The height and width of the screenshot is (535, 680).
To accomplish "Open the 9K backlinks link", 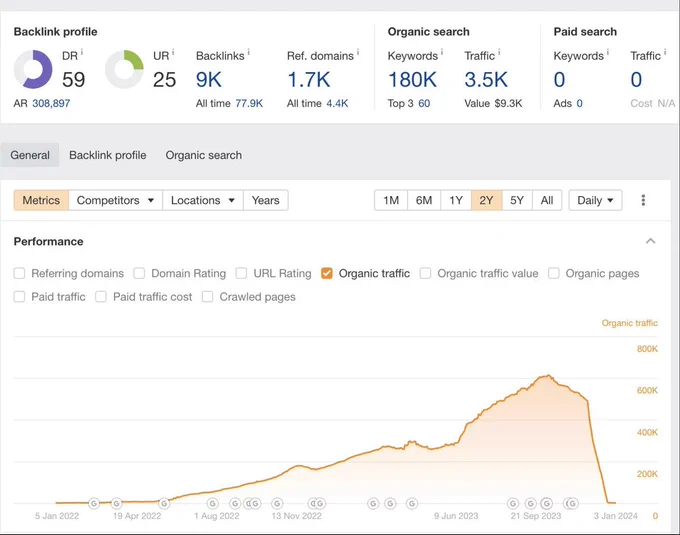I will pos(209,80).
